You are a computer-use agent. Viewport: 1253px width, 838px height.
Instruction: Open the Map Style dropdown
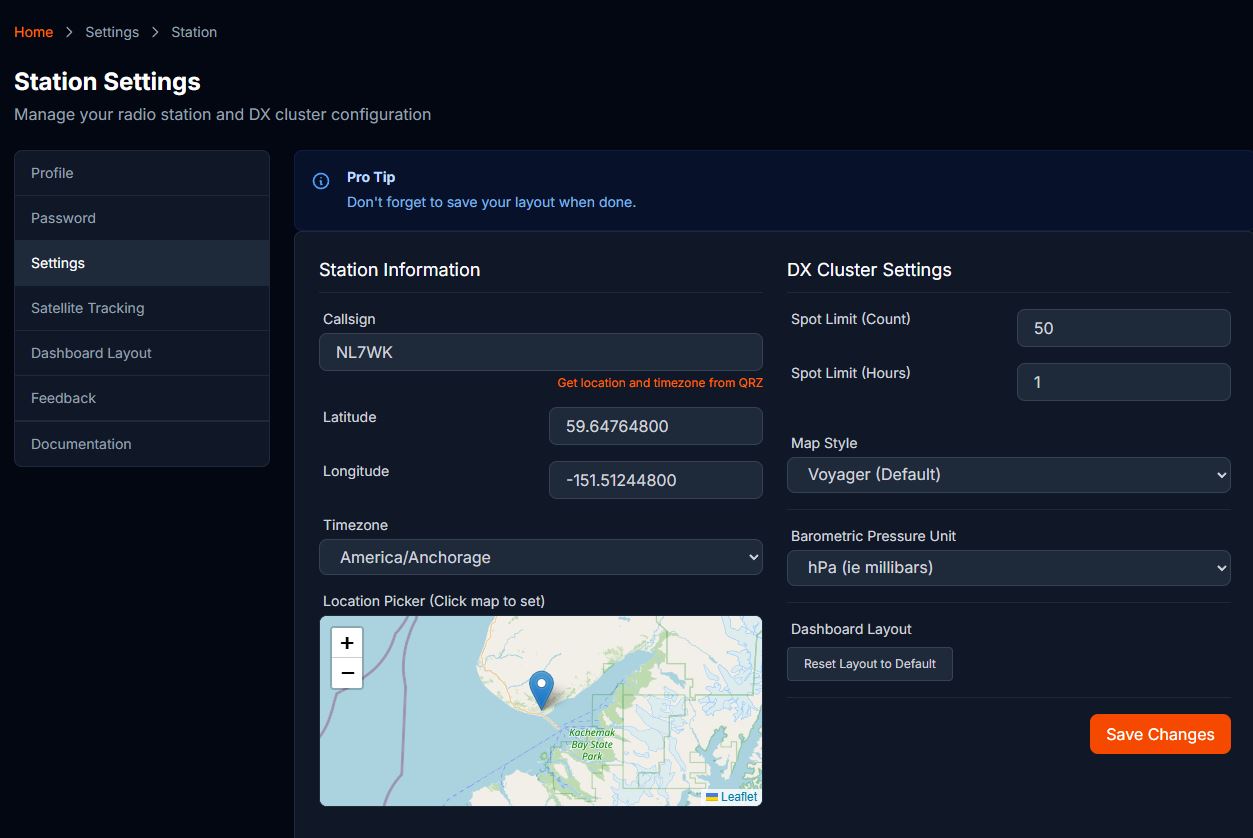pos(1009,474)
